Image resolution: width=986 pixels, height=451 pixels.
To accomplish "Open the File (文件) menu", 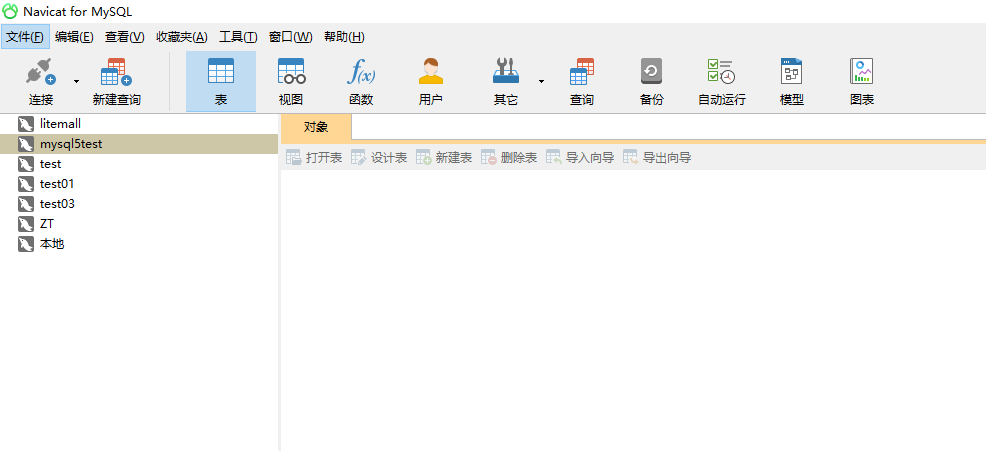I will pyautogui.click(x=25, y=37).
